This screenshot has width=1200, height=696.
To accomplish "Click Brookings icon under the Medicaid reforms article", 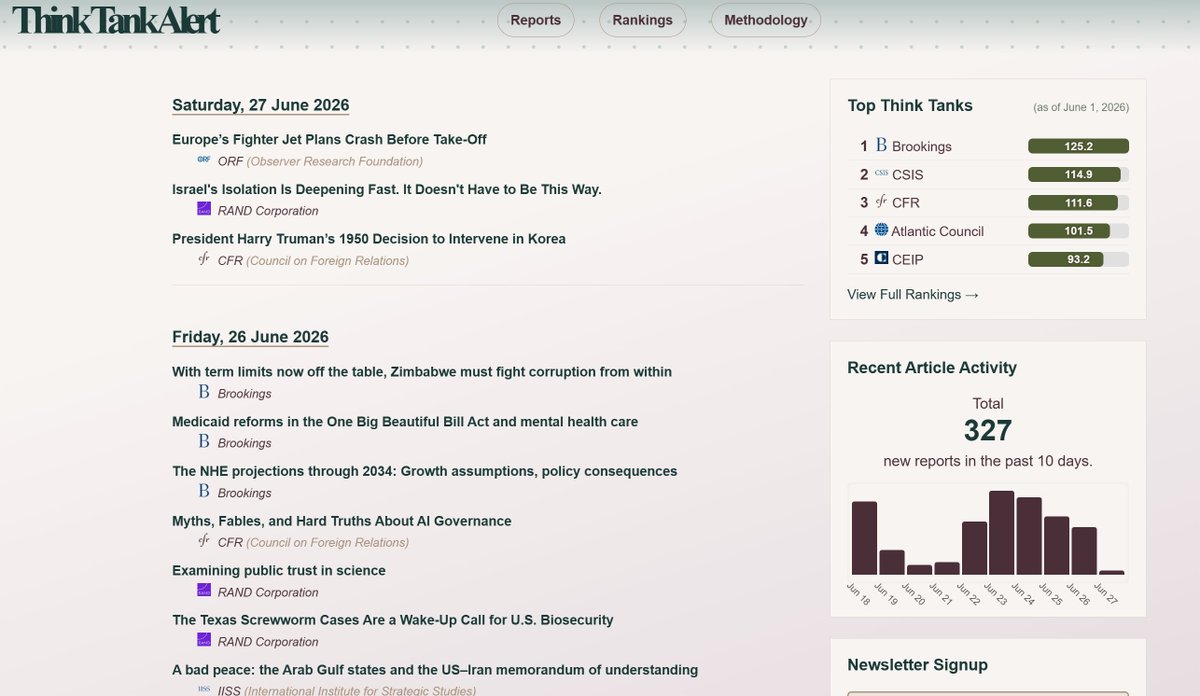I will [204, 442].
